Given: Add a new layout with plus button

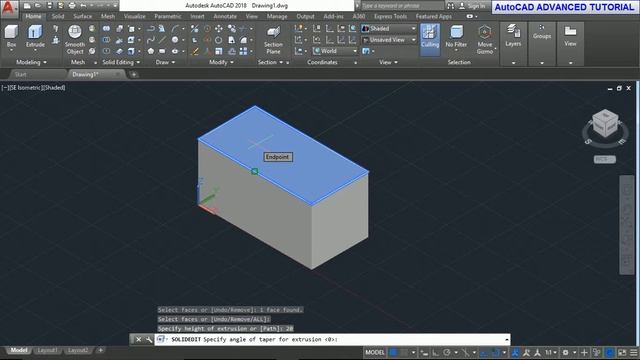Looking at the screenshot, I should pyautogui.click(x=100, y=350).
